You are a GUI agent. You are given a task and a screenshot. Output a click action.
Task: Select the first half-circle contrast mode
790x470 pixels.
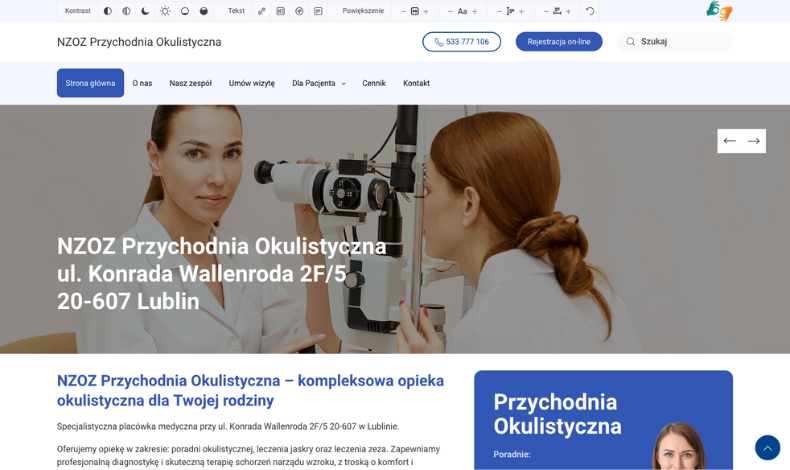(107, 11)
